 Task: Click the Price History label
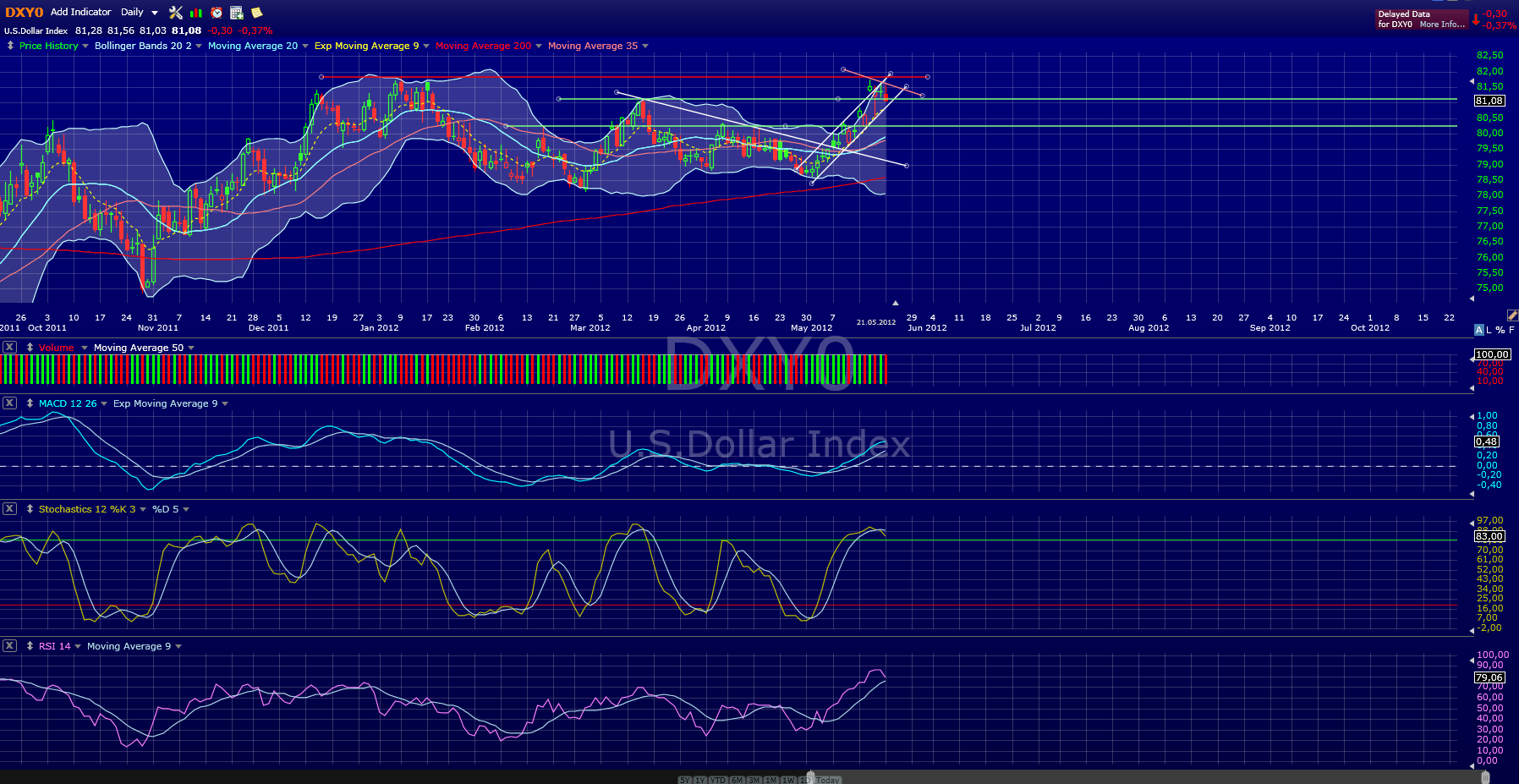pos(49,46)
